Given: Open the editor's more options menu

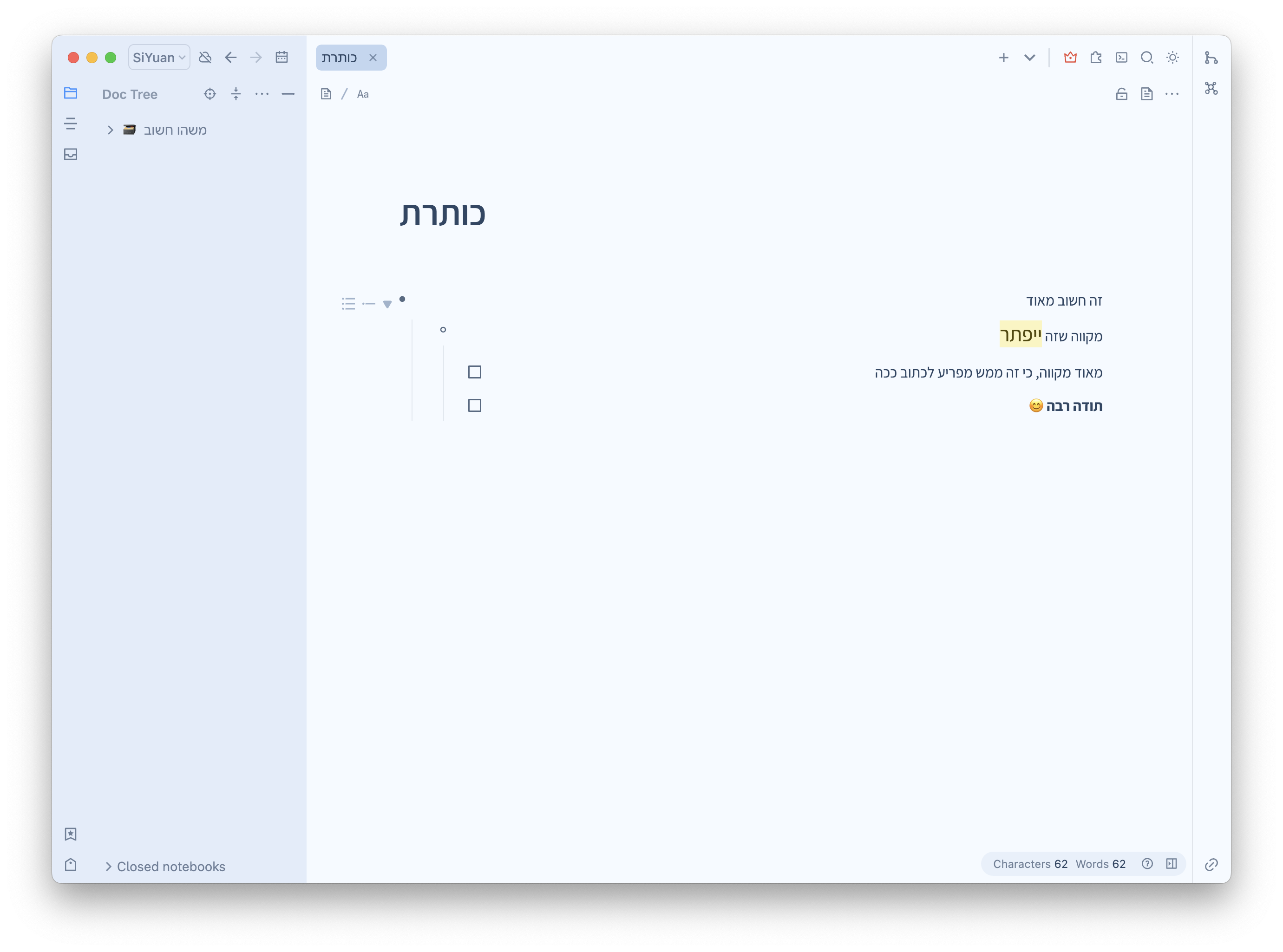Looking at the screenshot, I should (x=1173, y=93).
